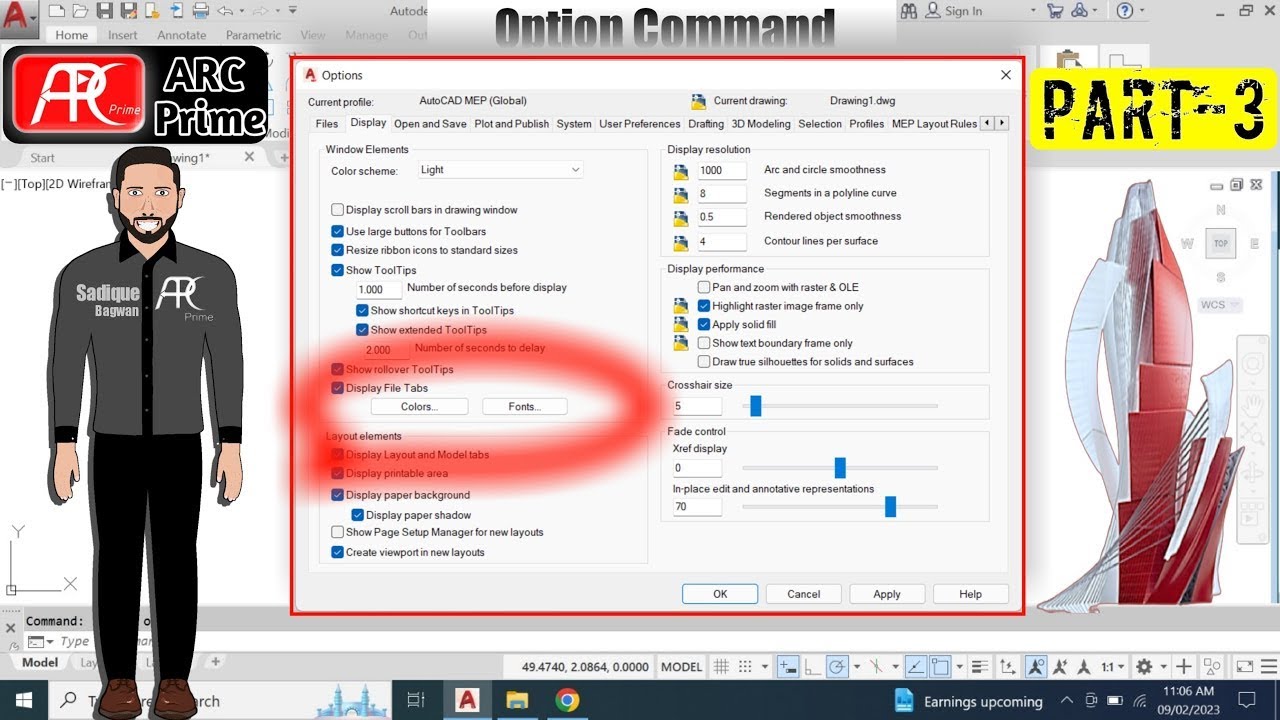Click the Help question mark icon
This screenshot has height=720, width=1280.
tap(1125, 11)
